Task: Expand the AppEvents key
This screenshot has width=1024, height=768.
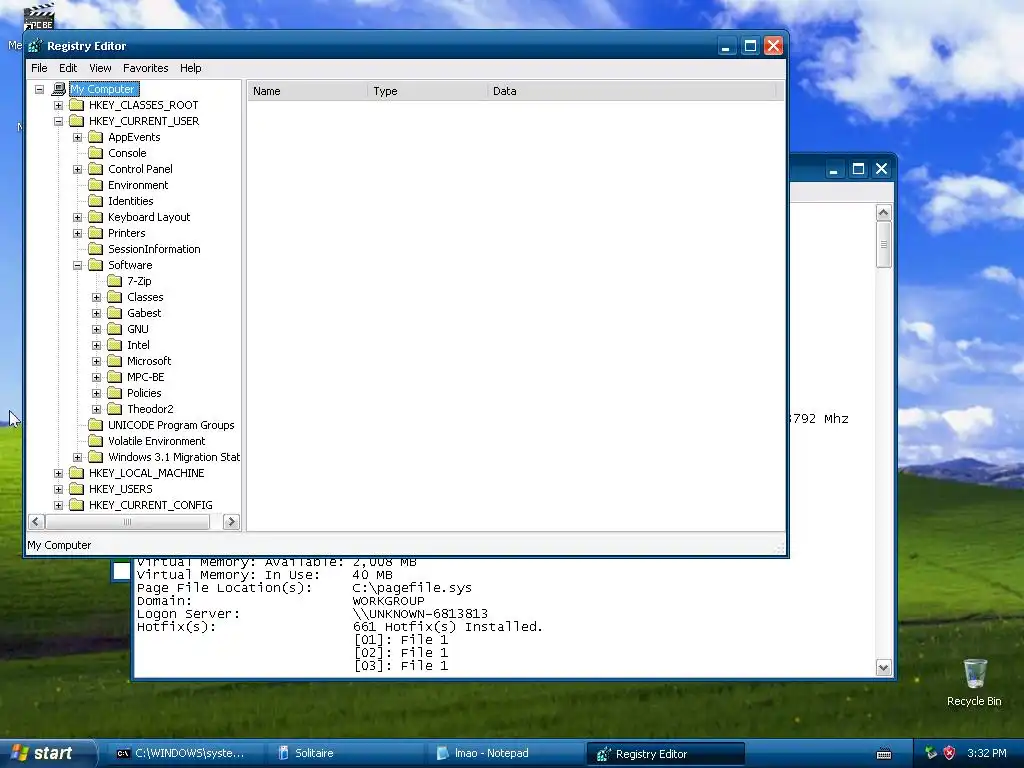Action: point(77,137)
